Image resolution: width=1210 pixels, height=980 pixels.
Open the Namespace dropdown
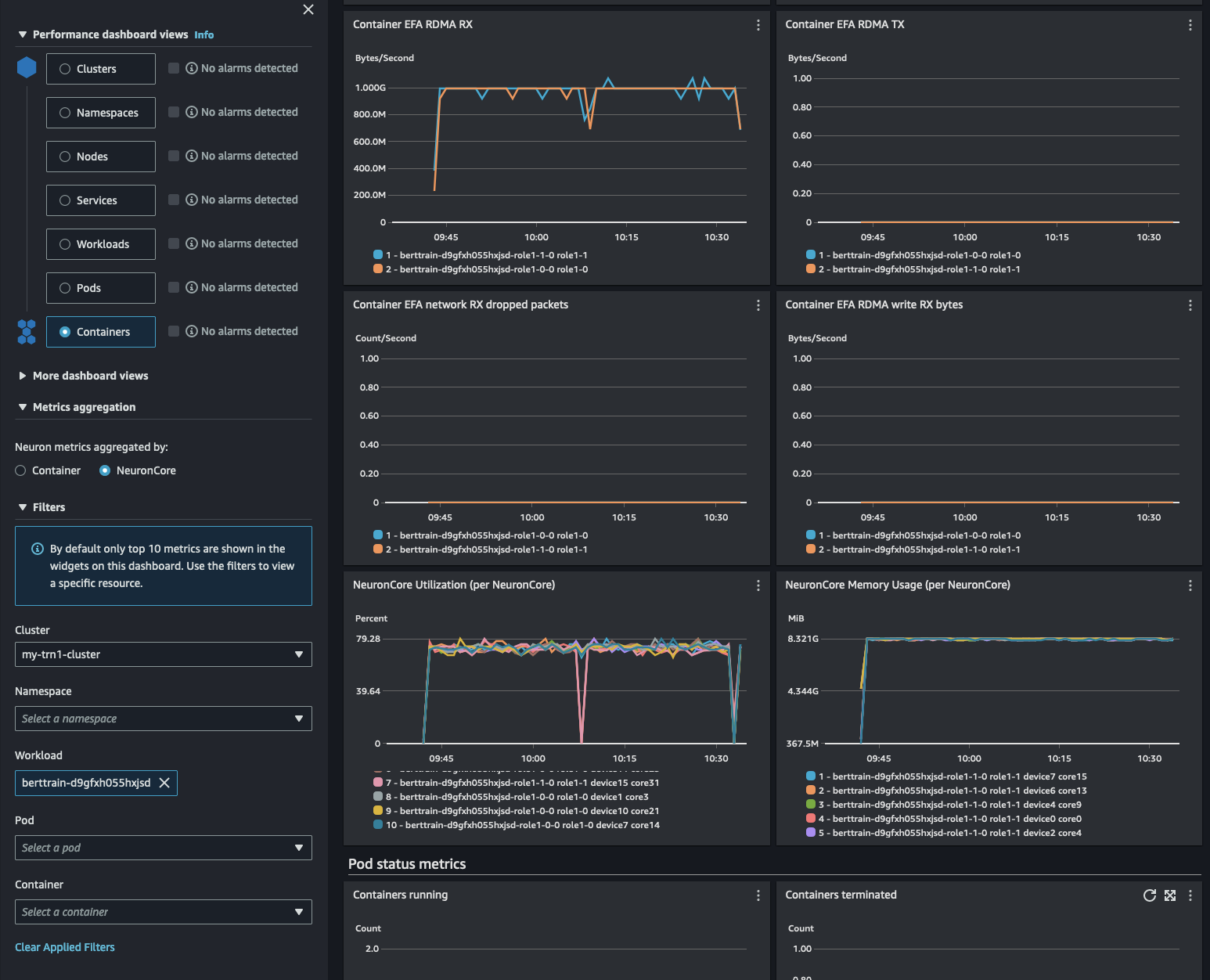pos(163,719)
